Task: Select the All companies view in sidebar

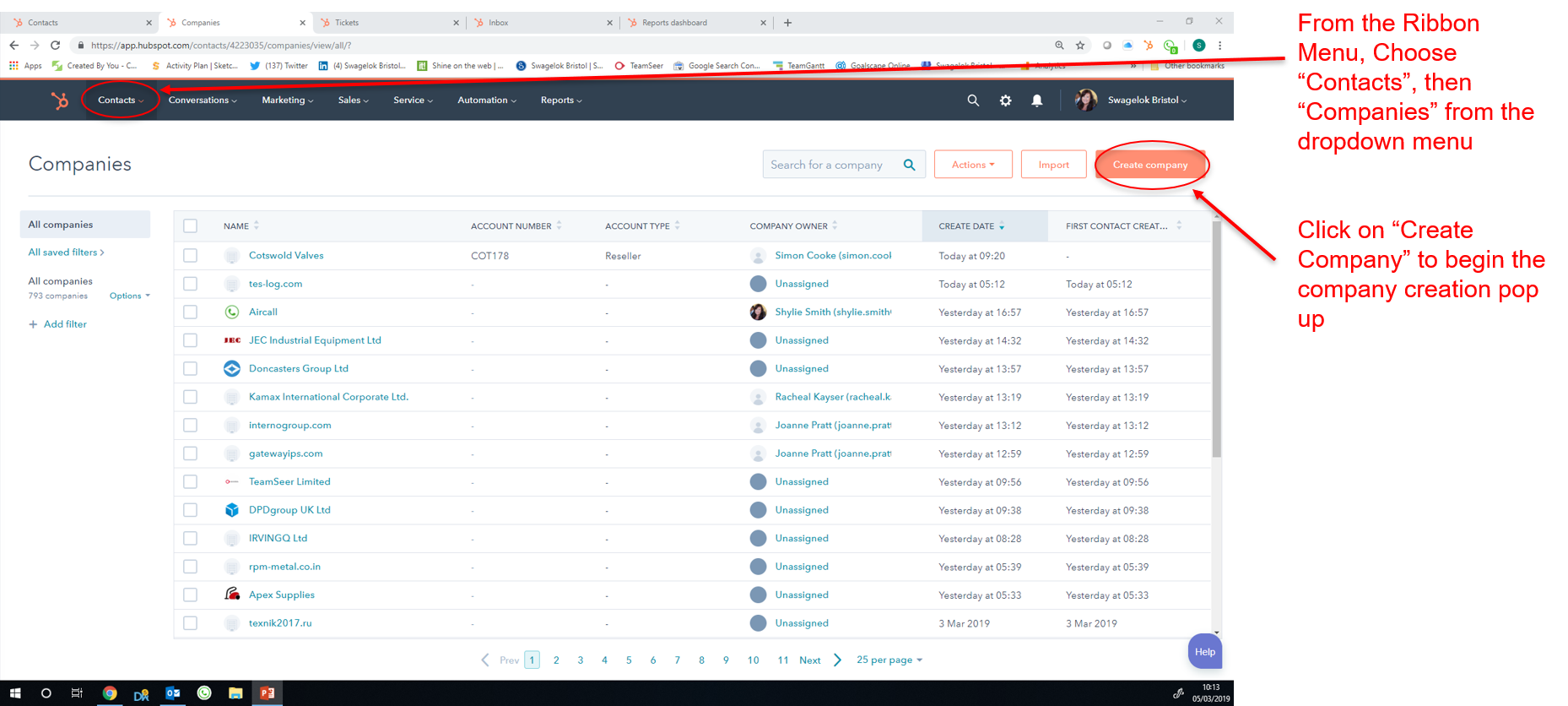Action: pos(84,225)
